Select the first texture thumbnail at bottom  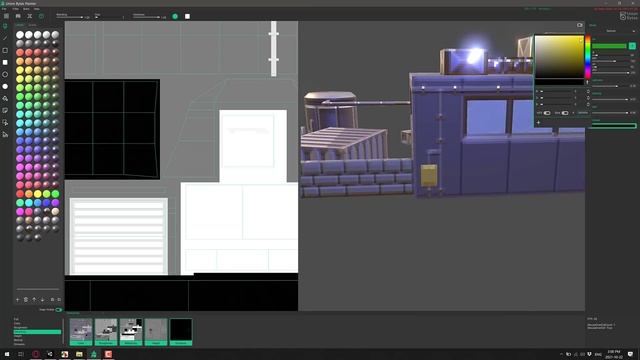click(x=81, y=332)
